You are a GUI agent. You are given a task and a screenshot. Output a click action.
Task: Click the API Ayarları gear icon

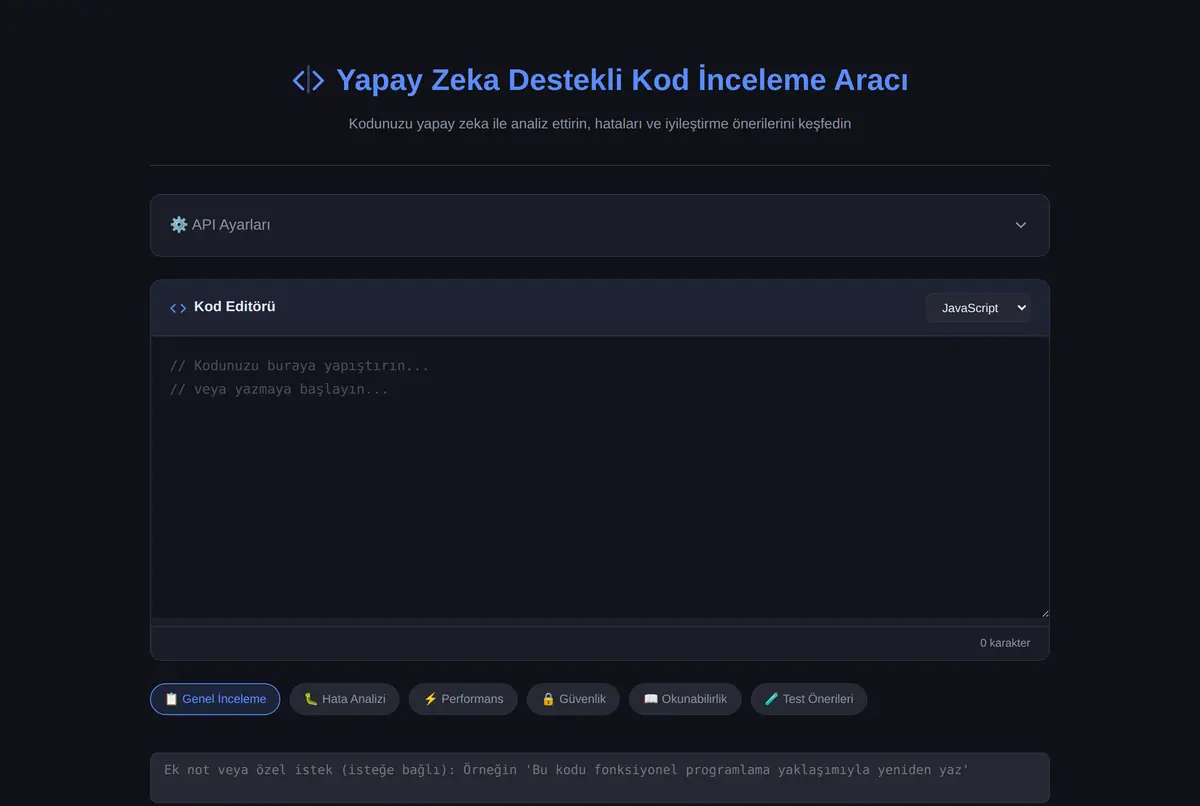(179, 225)
